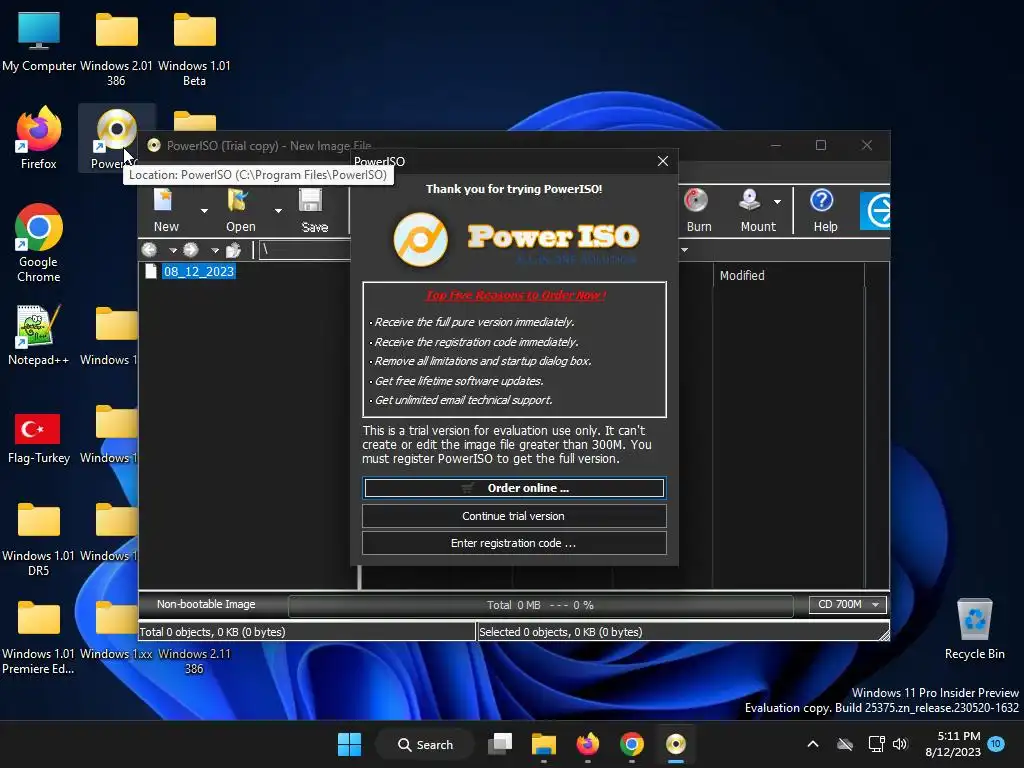
Task: Open the Windows Start menu
Action: 349,744
